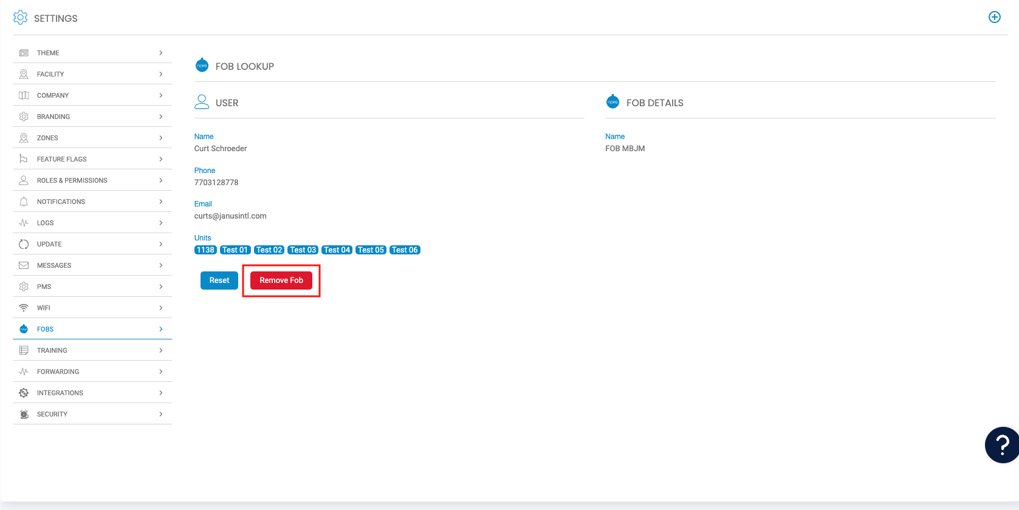1019x510 pixels.
Task: Click the Notifications bell icon
Action: coord(24,202)
